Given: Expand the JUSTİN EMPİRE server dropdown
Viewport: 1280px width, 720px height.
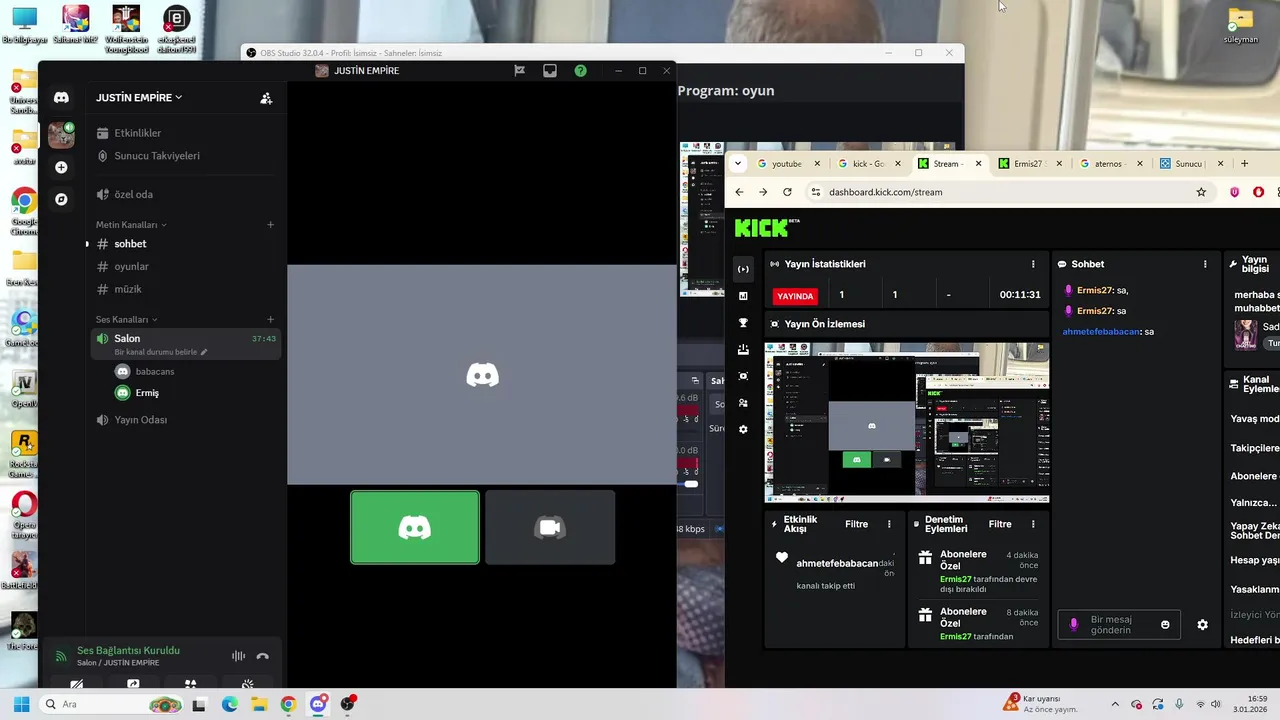Looking at the screenshot, I should click(x=139, y=98).
